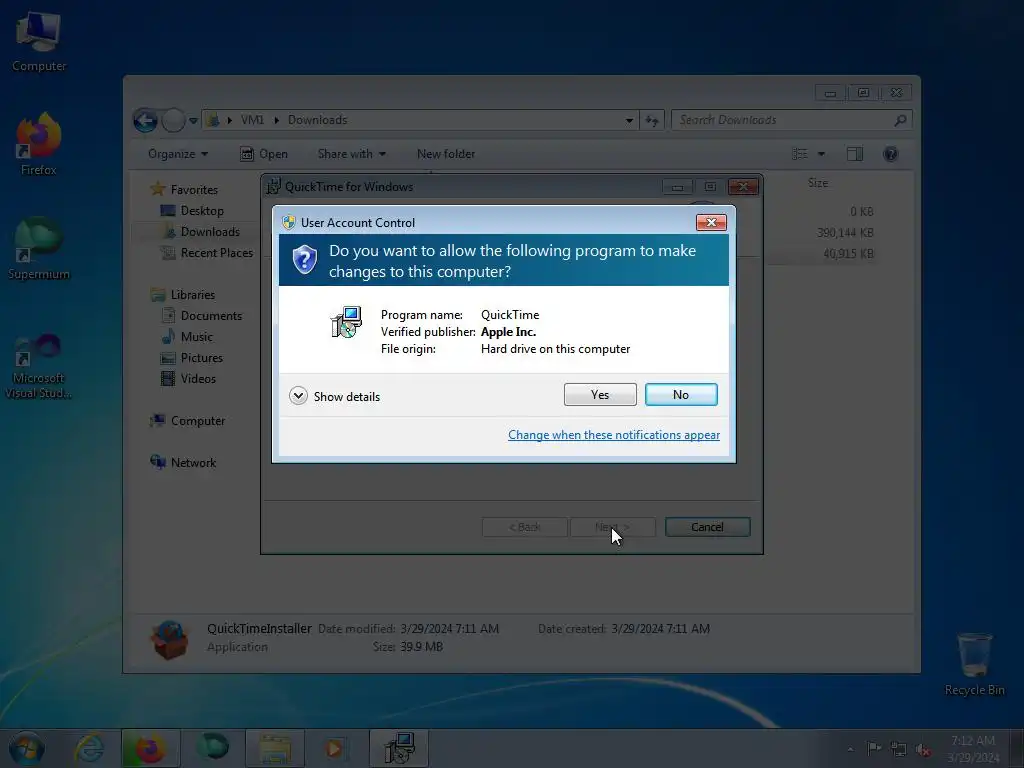
Task: Select Computer in navigation pane
Action: coord(188,421)
